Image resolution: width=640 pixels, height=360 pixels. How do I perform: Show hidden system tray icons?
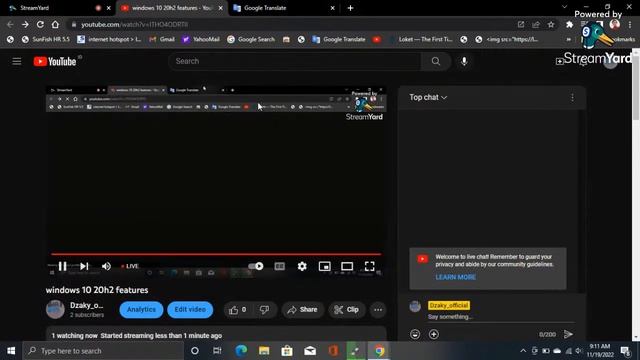pos(523,351)
